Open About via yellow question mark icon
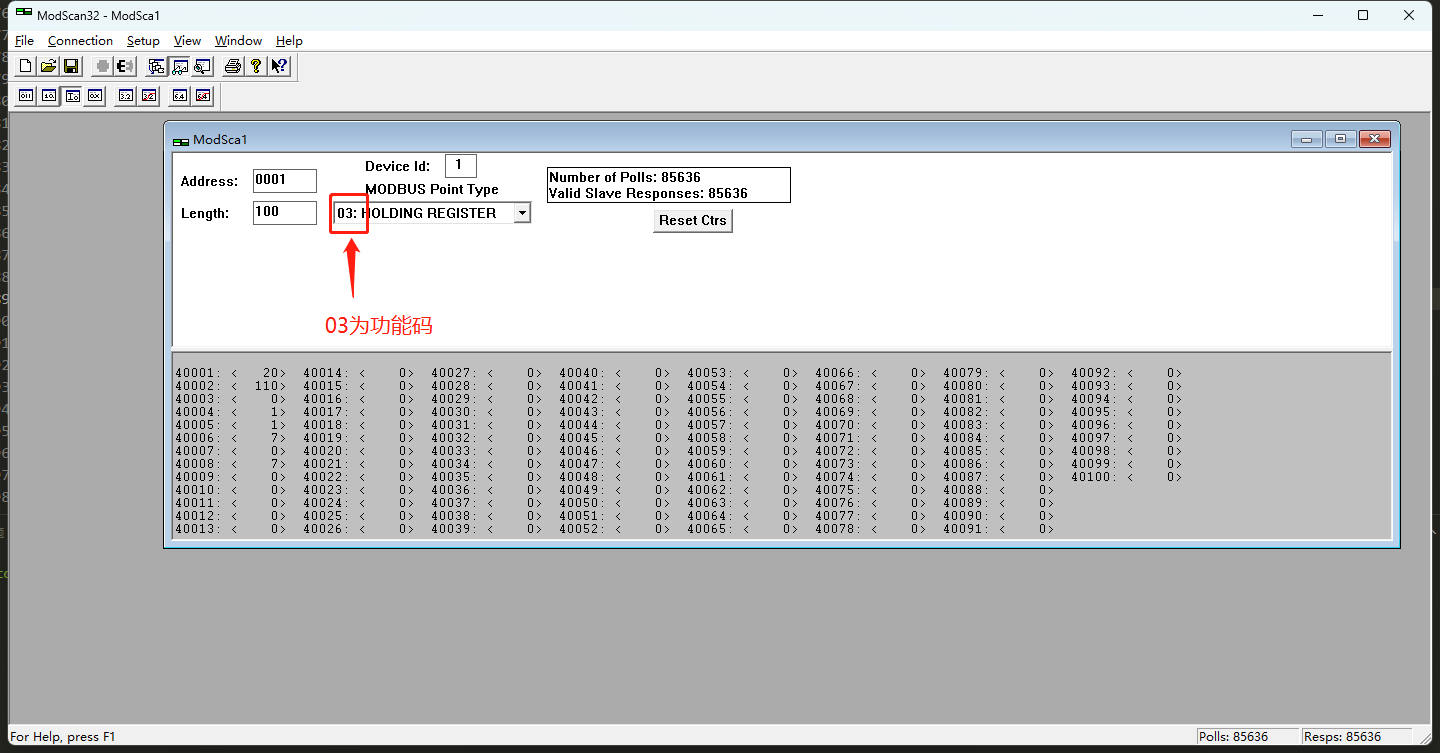This screenshot has width=1440, height=753. [256, 66]
